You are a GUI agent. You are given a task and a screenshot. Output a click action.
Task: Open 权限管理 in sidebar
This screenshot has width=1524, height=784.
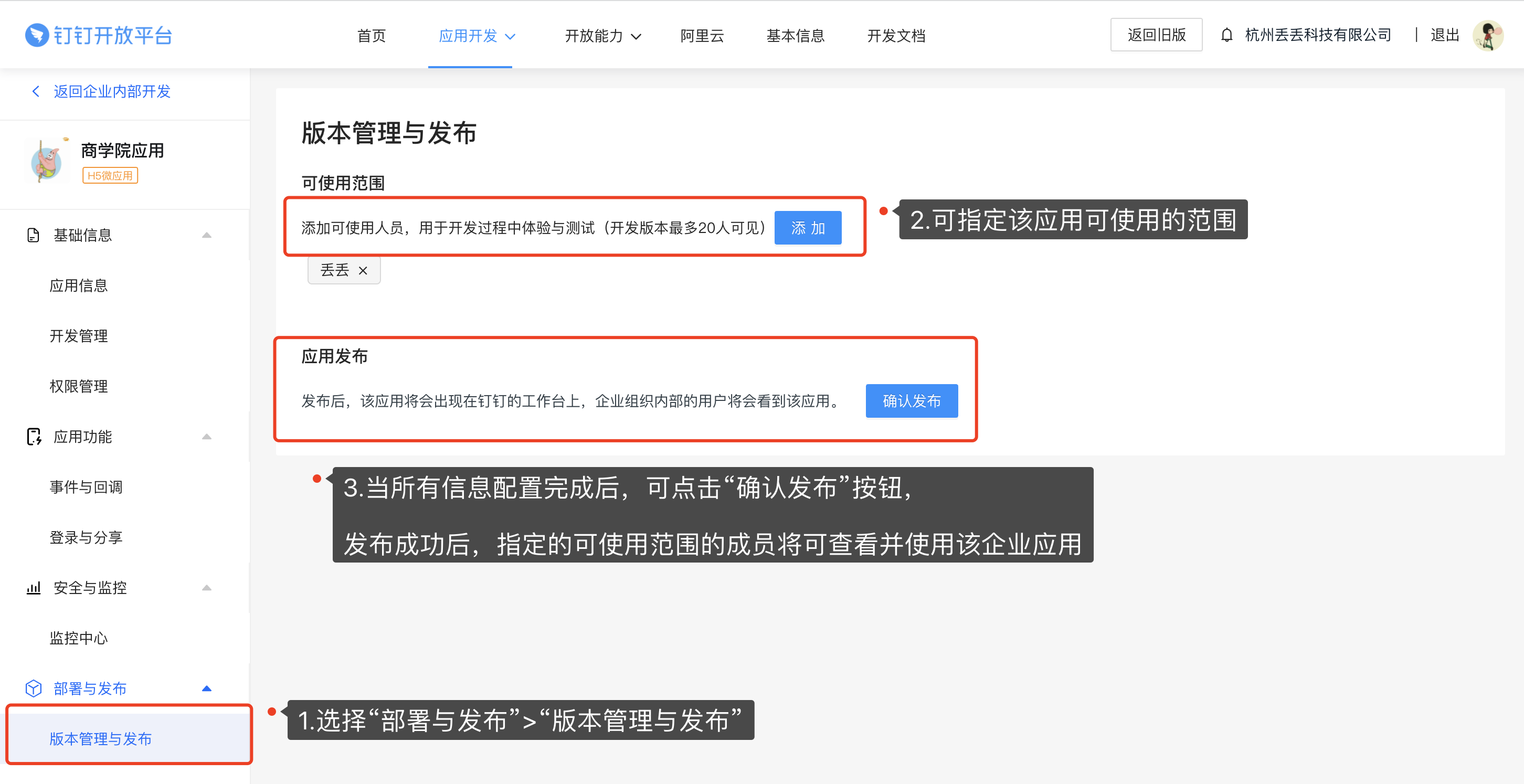pos(79,386)
